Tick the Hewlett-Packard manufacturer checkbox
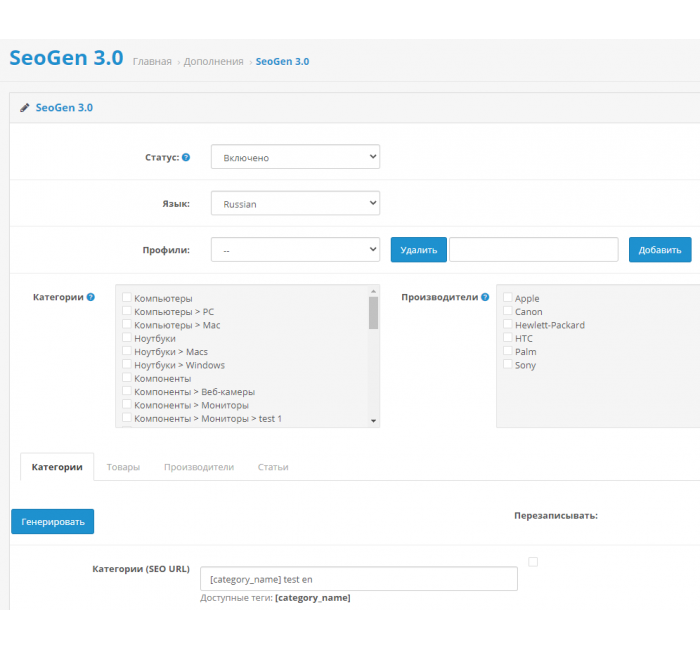This screenshot has height=650, width=700. pyautogui.click(x=508, y=324)
